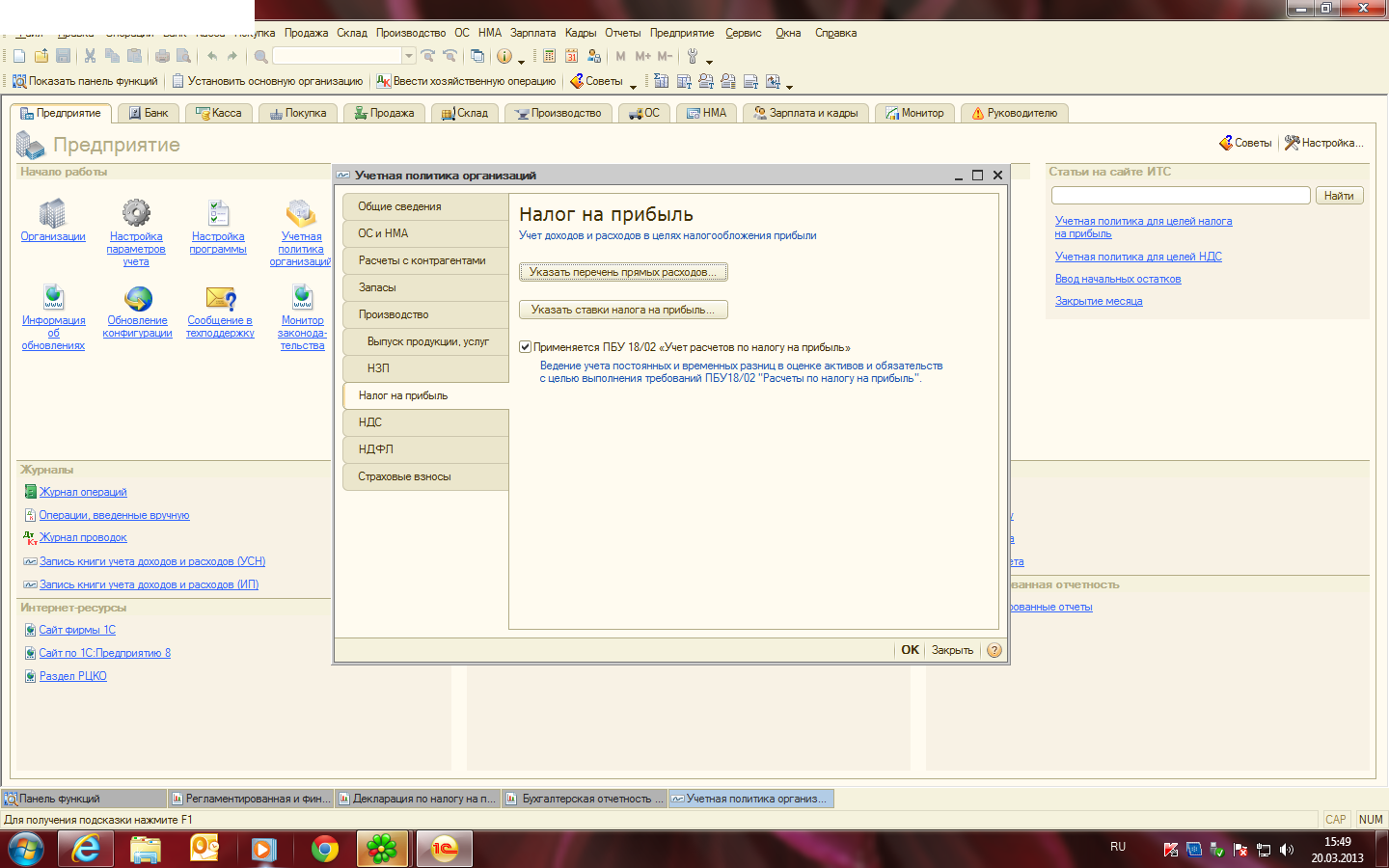Expand the search field dropdown in toolbar
The height and width of the screenshot is (868, 1389).
(x=409, y=56)
